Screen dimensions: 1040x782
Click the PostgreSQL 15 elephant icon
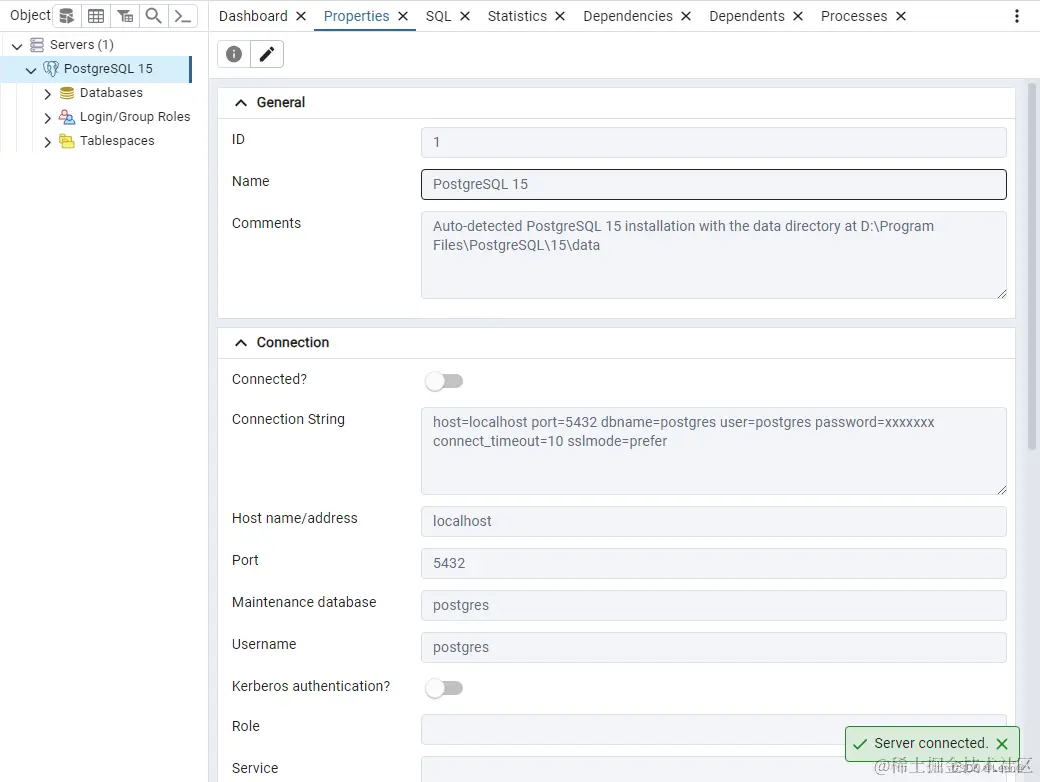pyautogui.click(x=51, y=68)
